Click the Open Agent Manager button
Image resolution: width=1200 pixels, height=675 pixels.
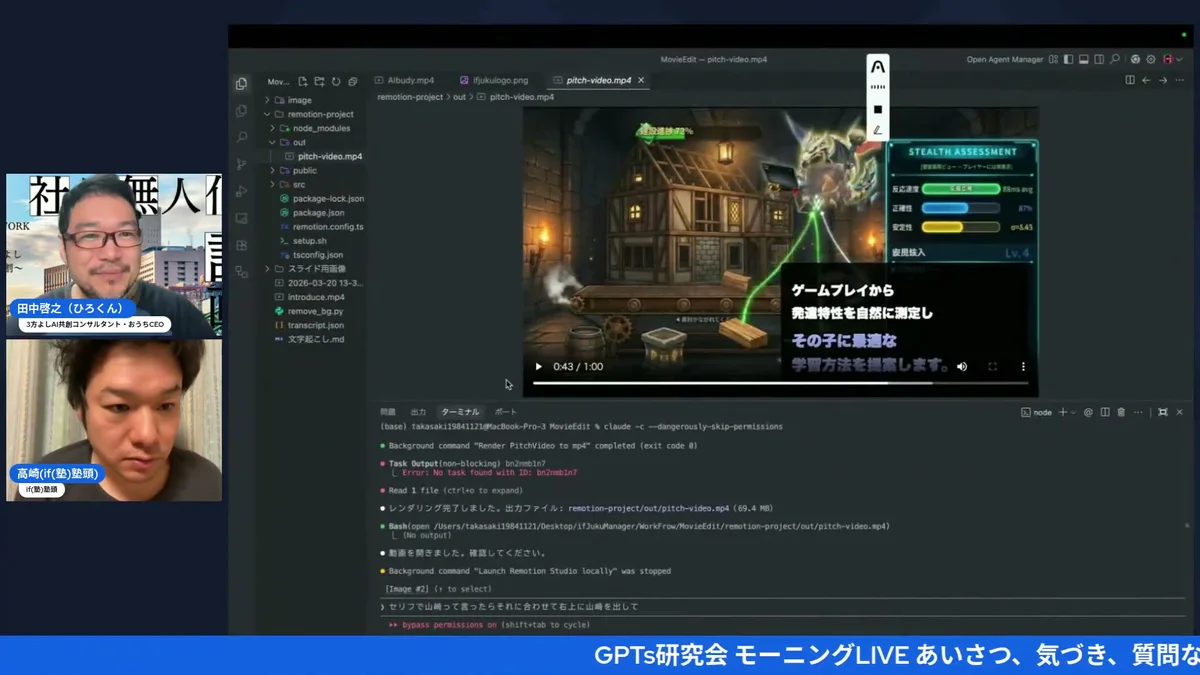1006,59
